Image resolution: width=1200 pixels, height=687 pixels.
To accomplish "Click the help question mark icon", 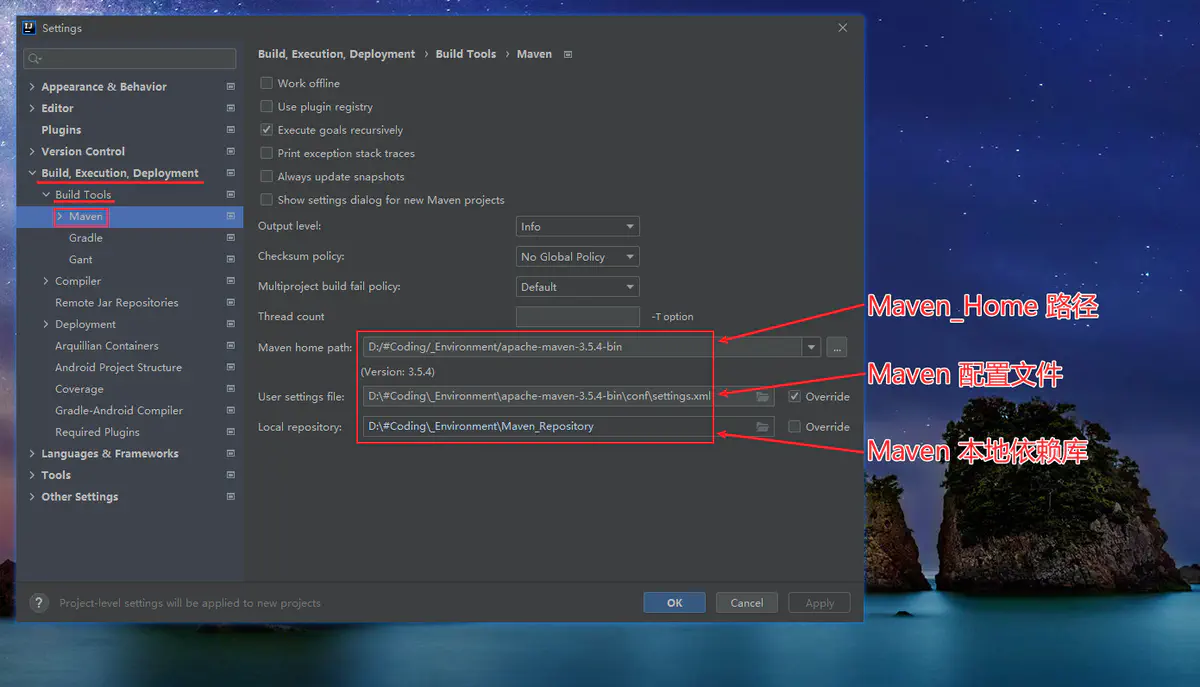I will pos(39,603).
